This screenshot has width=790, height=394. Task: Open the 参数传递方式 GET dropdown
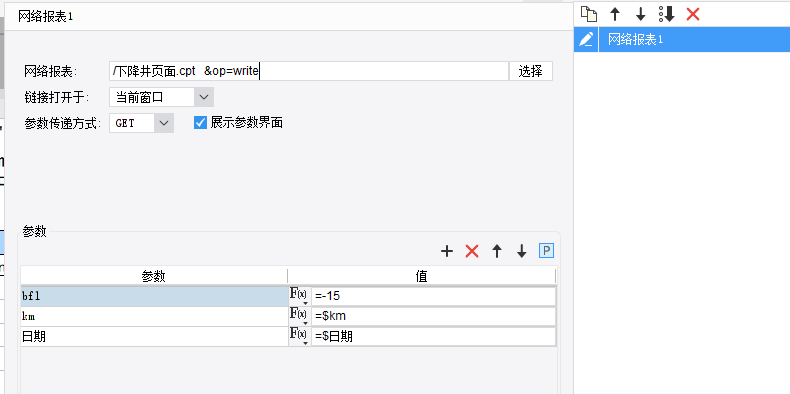142,122
